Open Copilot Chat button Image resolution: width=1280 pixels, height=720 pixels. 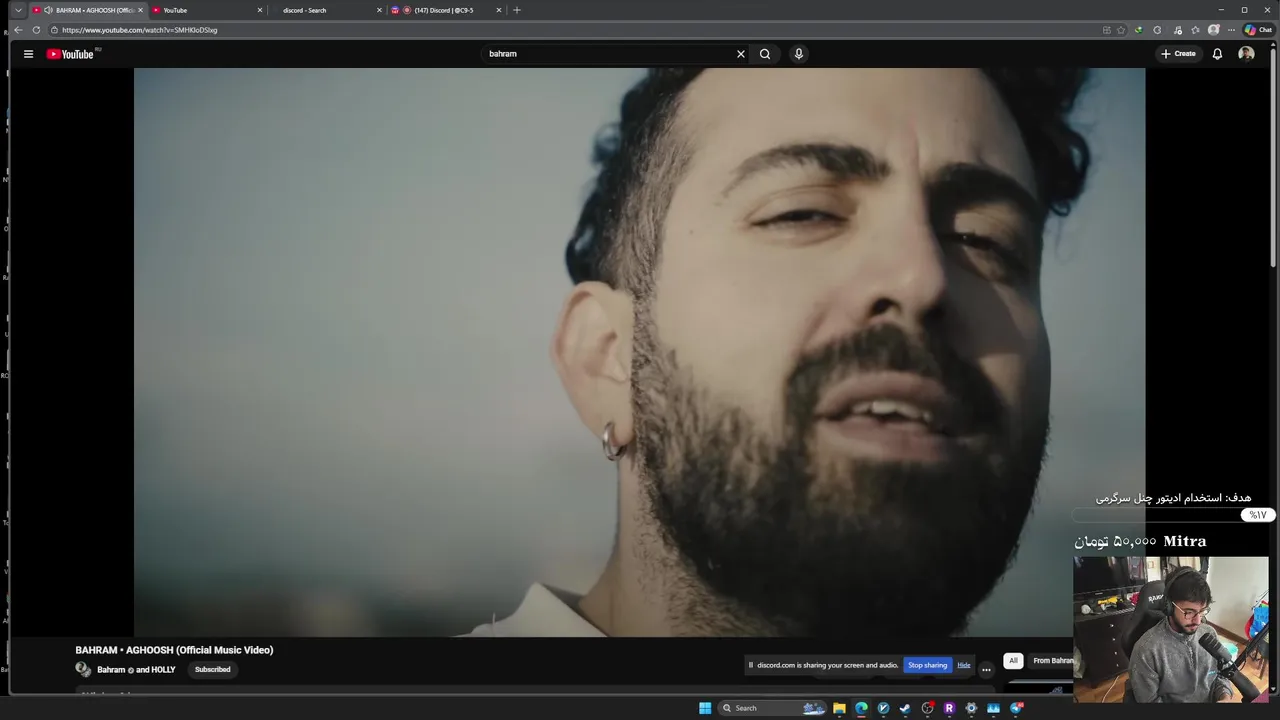click(x=1258, y=30)
